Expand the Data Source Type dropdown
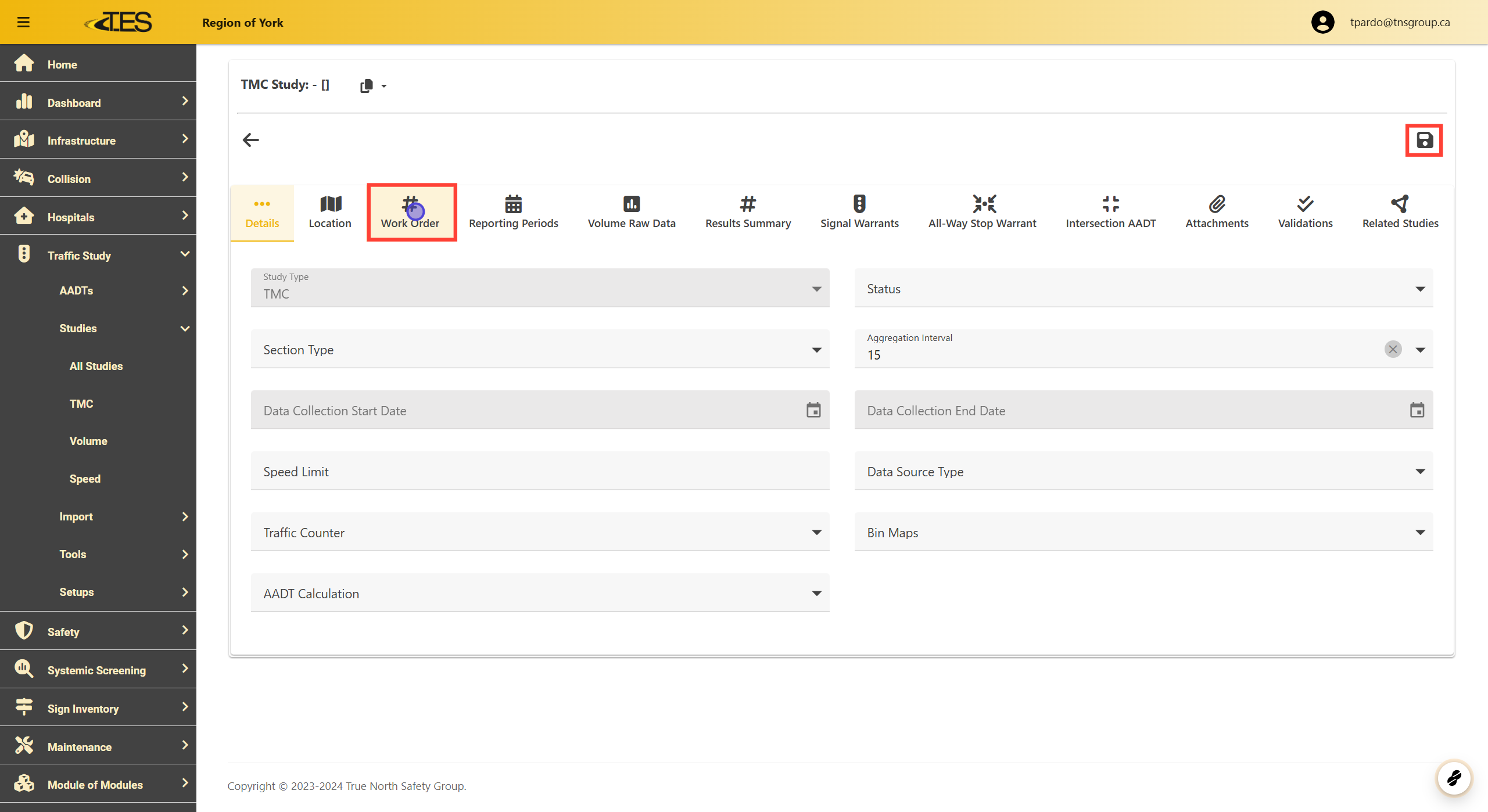This screenshot has width=1488, height=812. (x=1143, y=472)
